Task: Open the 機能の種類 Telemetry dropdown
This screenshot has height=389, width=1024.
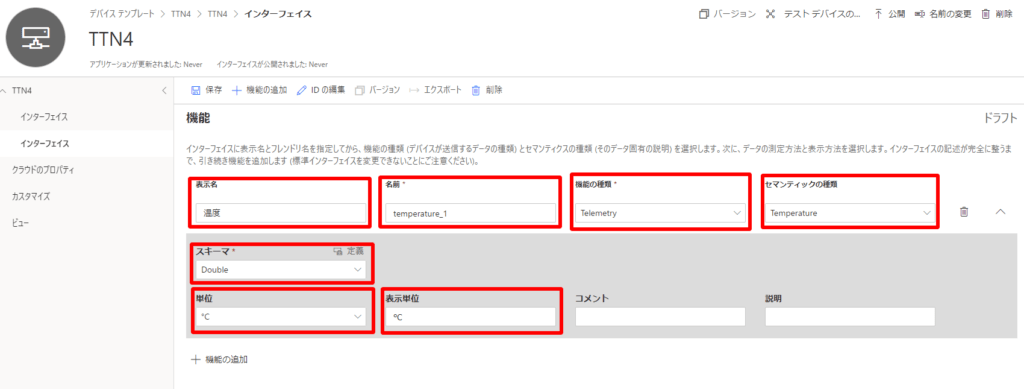Action: (660, 213)
